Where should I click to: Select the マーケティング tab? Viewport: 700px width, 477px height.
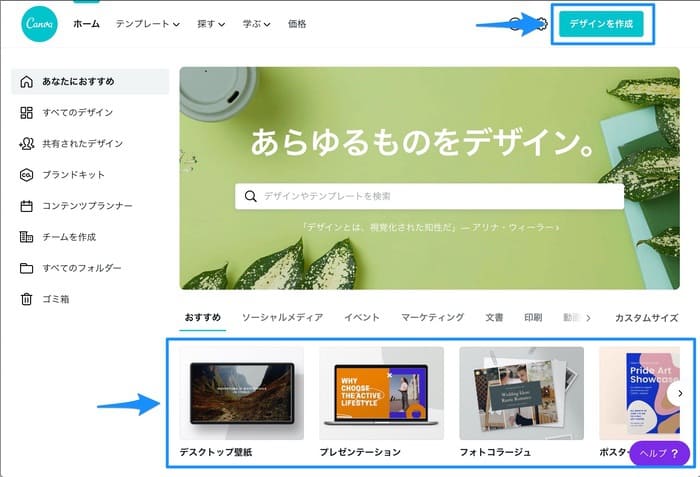[432, 318]
